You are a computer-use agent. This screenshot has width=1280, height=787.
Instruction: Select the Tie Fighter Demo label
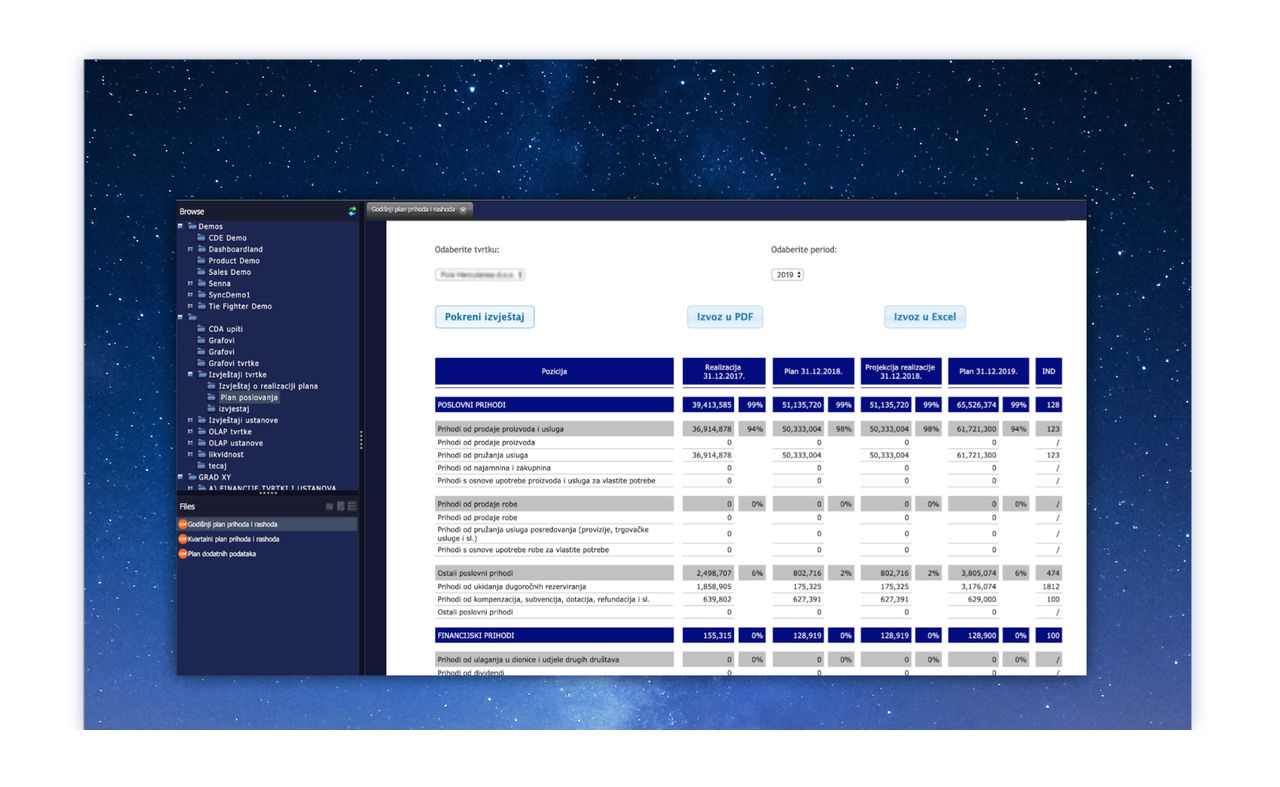click(x=240, y=306)
